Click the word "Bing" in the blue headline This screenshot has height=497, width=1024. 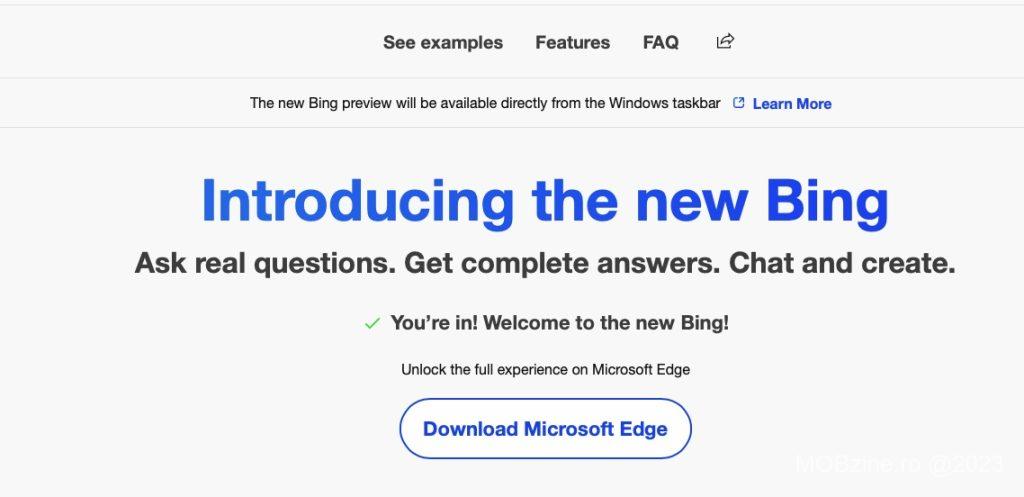coord(827,201)
